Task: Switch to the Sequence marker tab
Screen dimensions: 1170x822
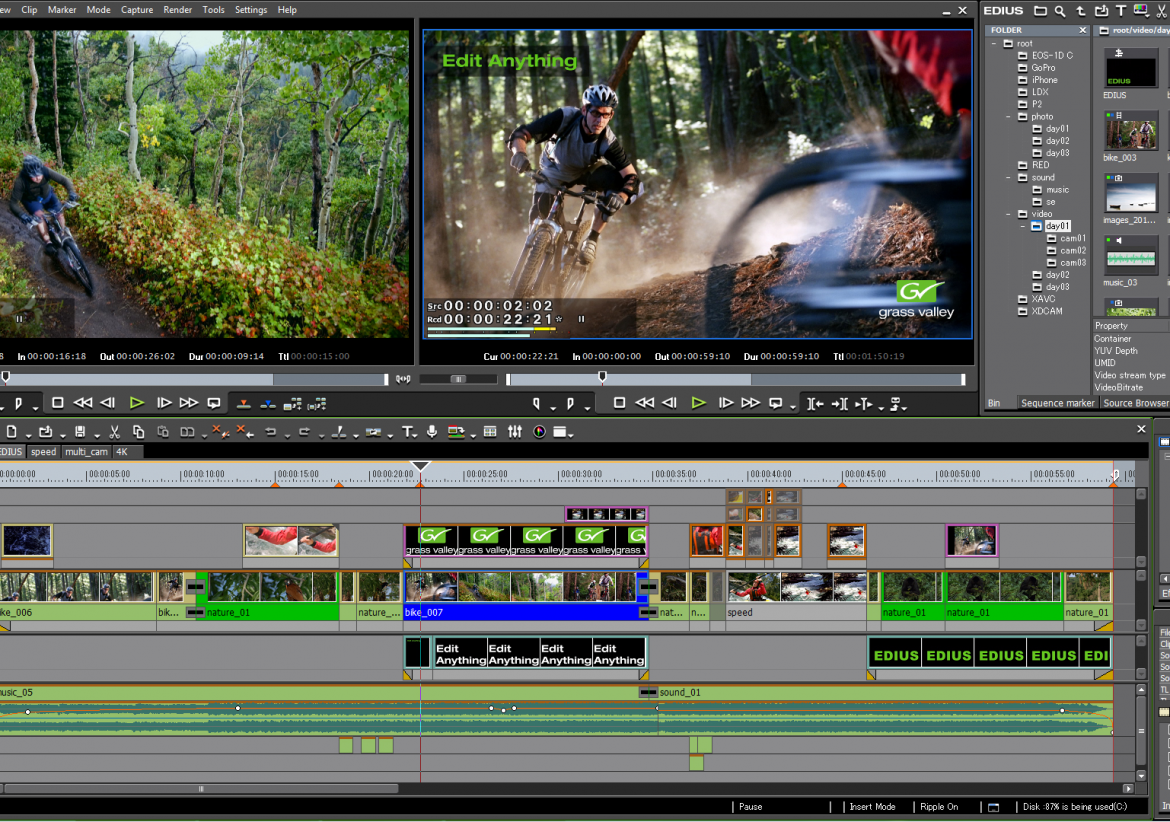Action: click(x=1057, y=403)
